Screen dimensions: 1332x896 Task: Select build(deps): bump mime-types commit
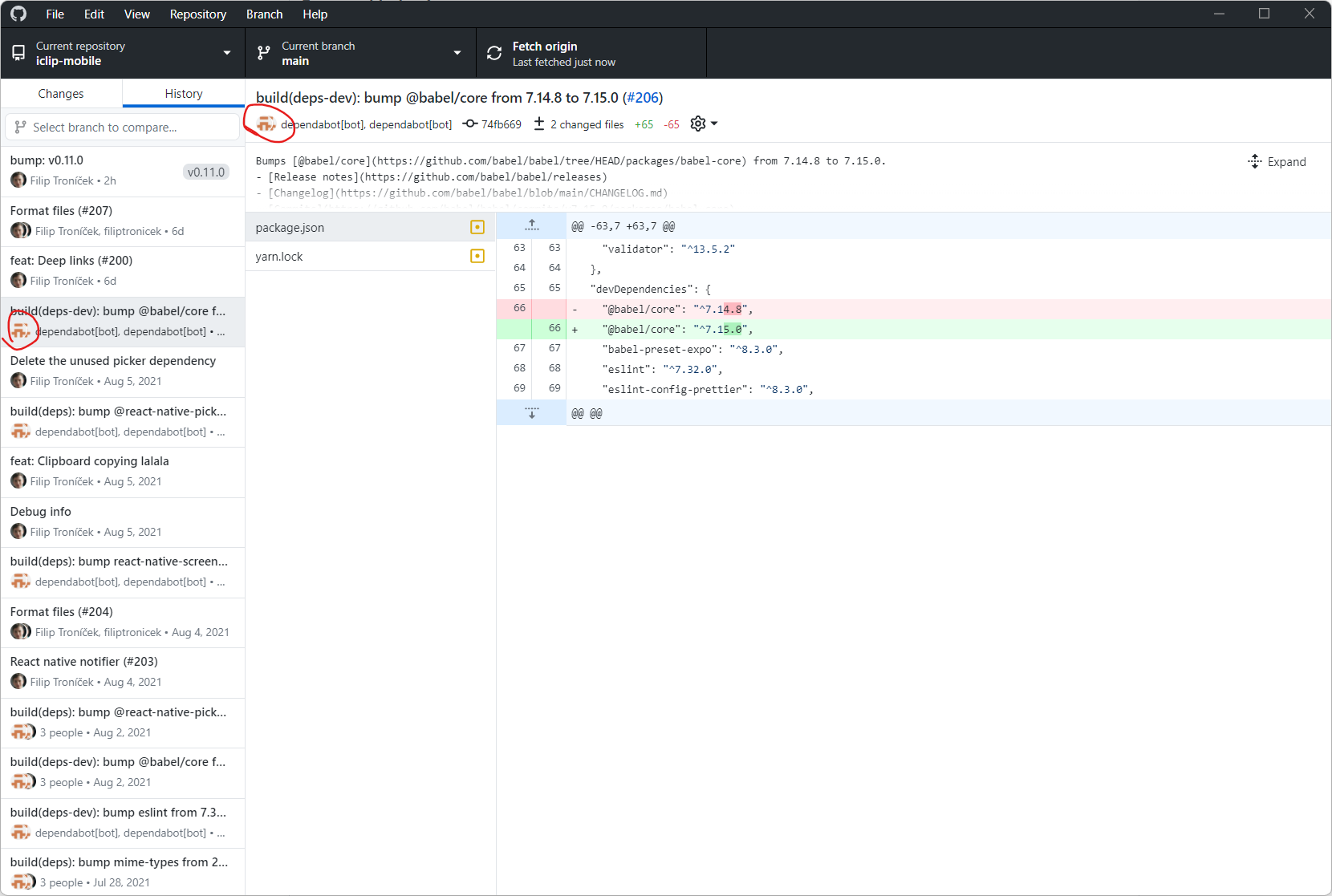(x=123, y=873)
